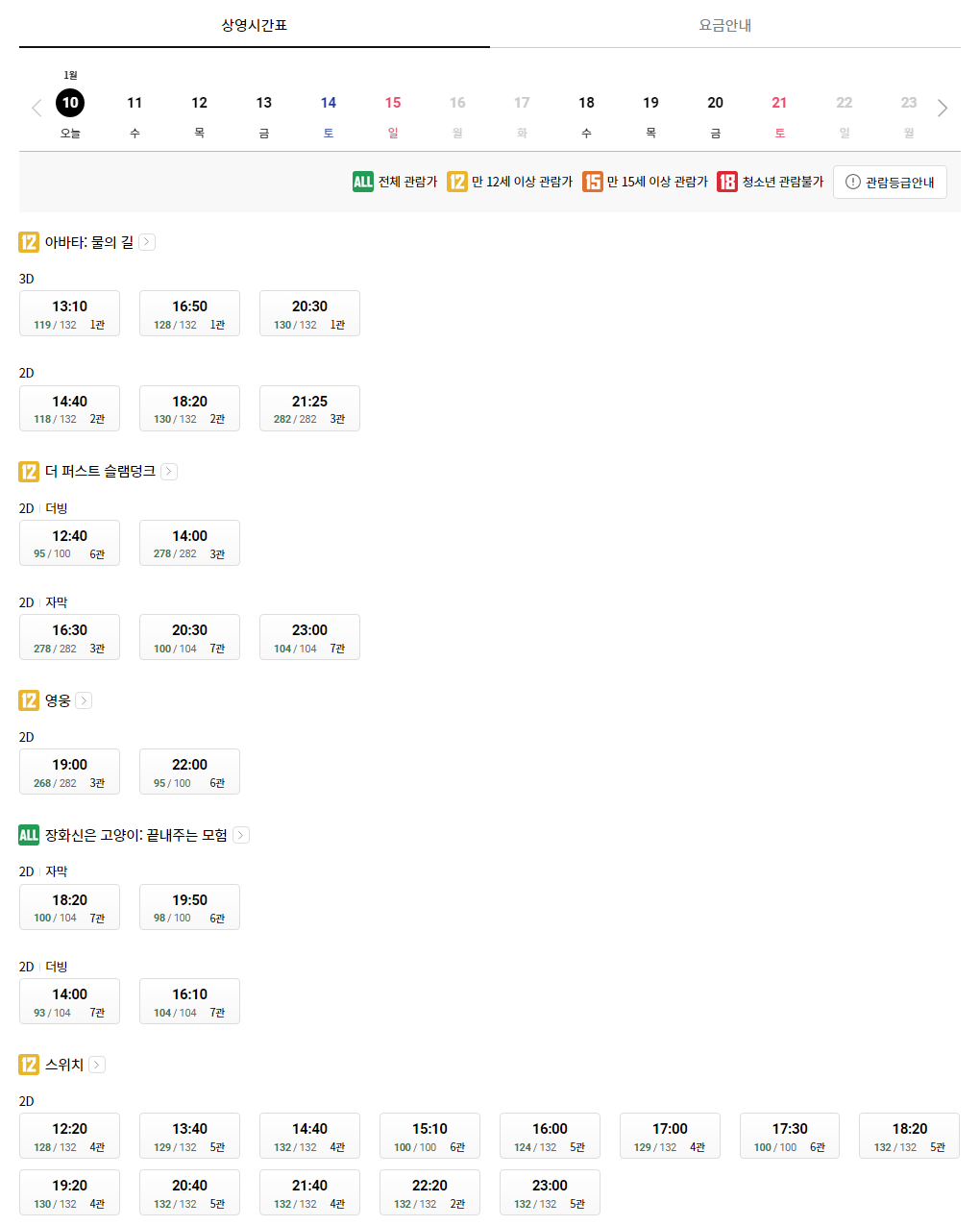Click the orange 15 rating legend icon
Image resolution: width=980 pixels, height=1226 pixels.
(x=593, y=182)
